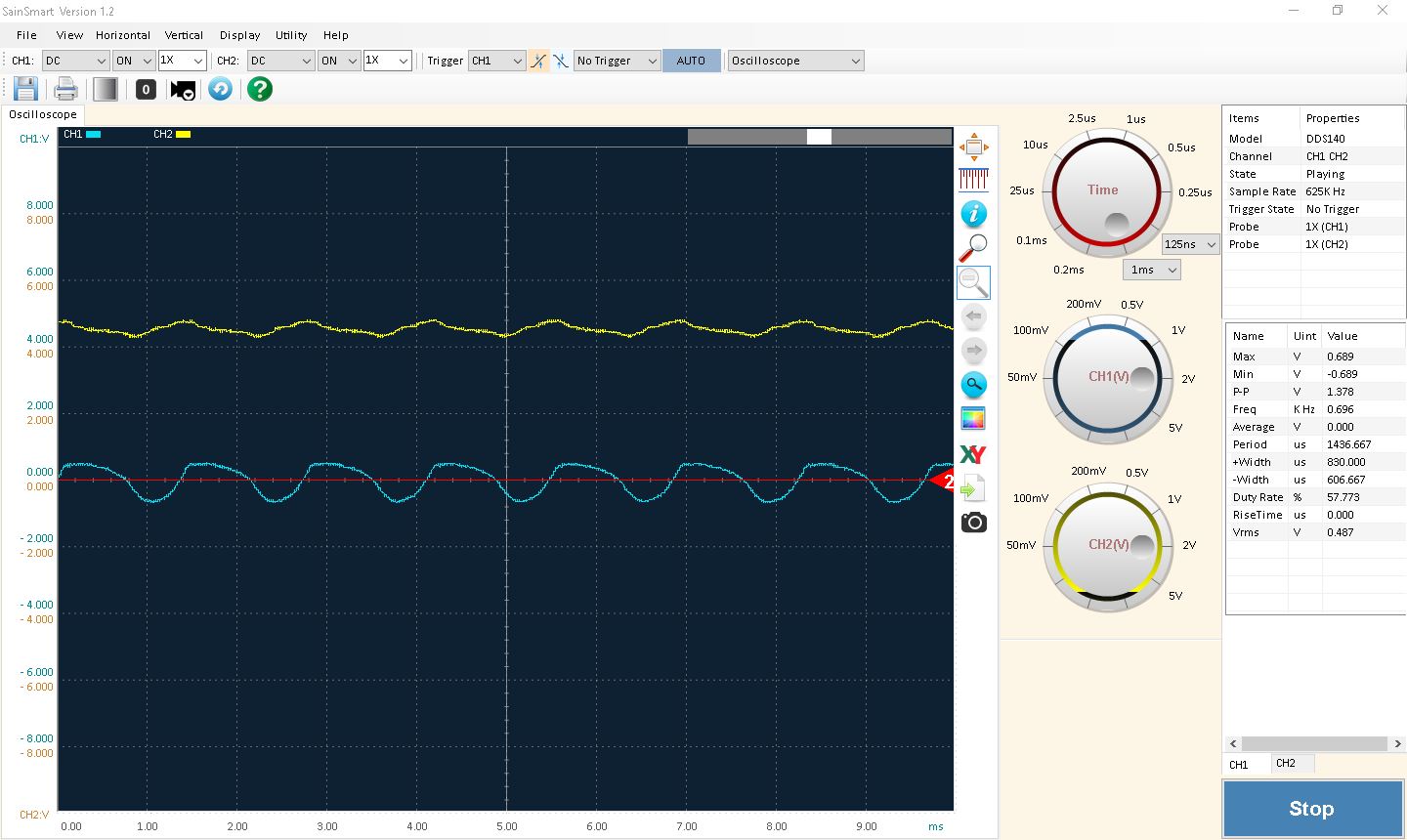This screenshot has height=840, width=1407.
Task: Click the Vrms value 0.487
Action: [1340, 532]
